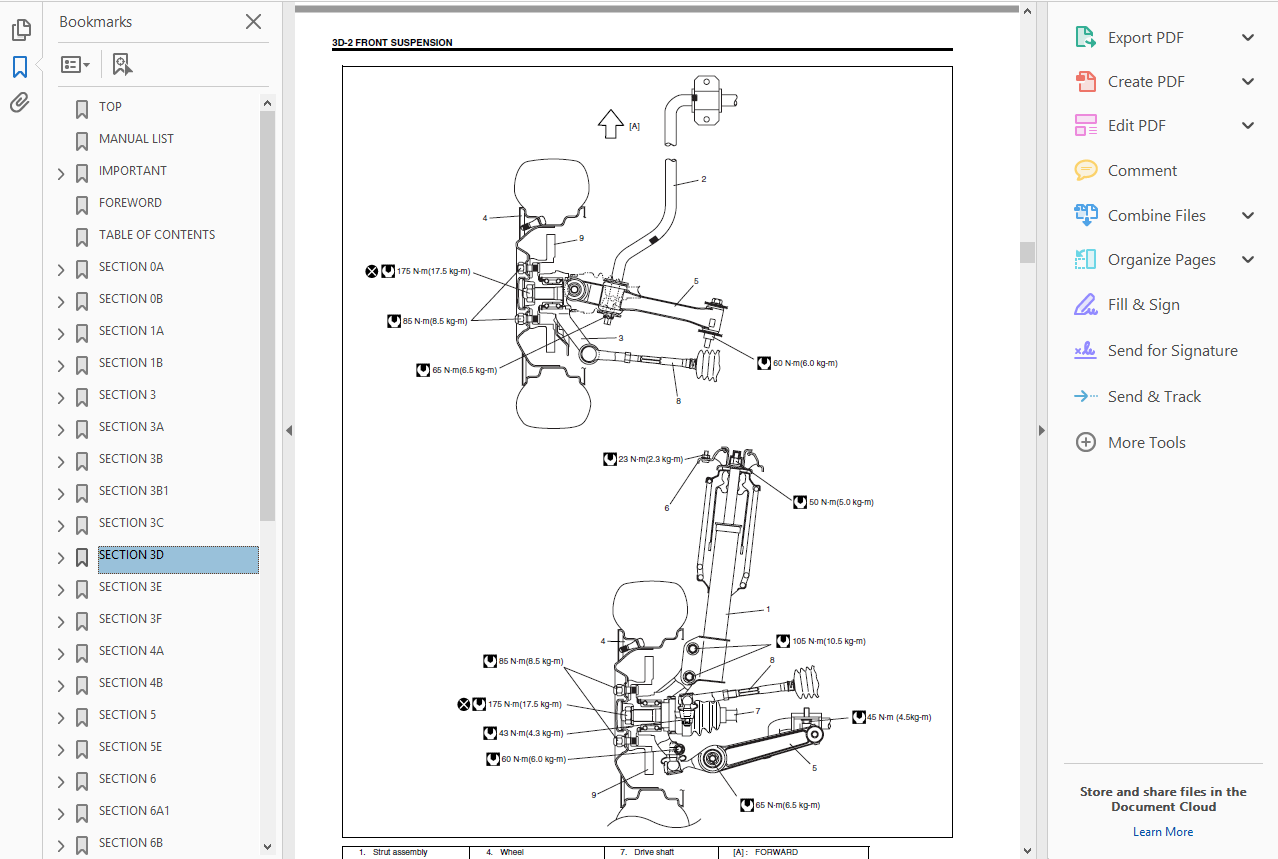Viewport: 1278px width, 859px height.
Task: Click the find bookmark icon
Action: [122, 64]
